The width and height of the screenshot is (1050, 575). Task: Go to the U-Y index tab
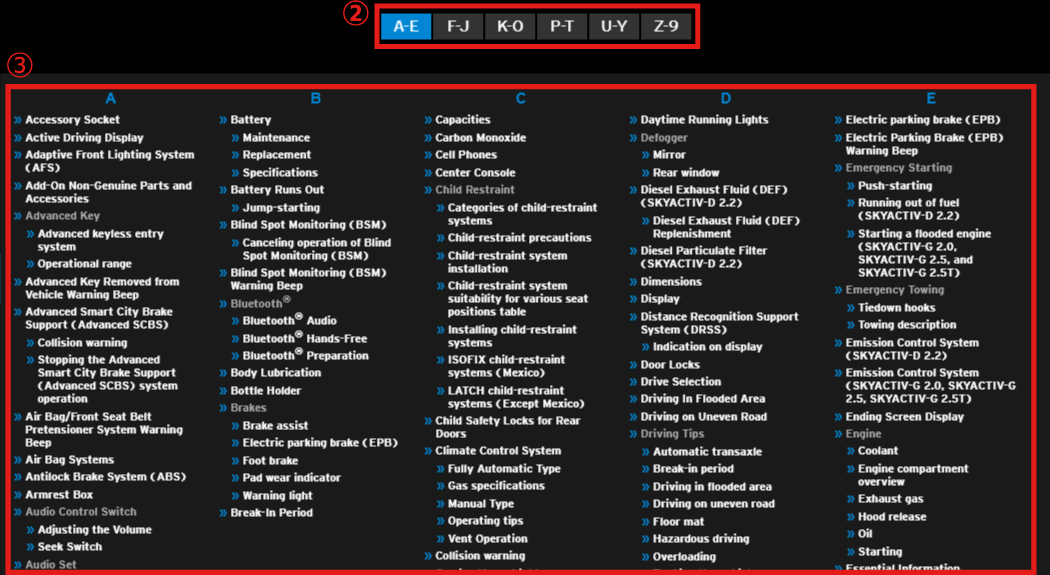614,26
